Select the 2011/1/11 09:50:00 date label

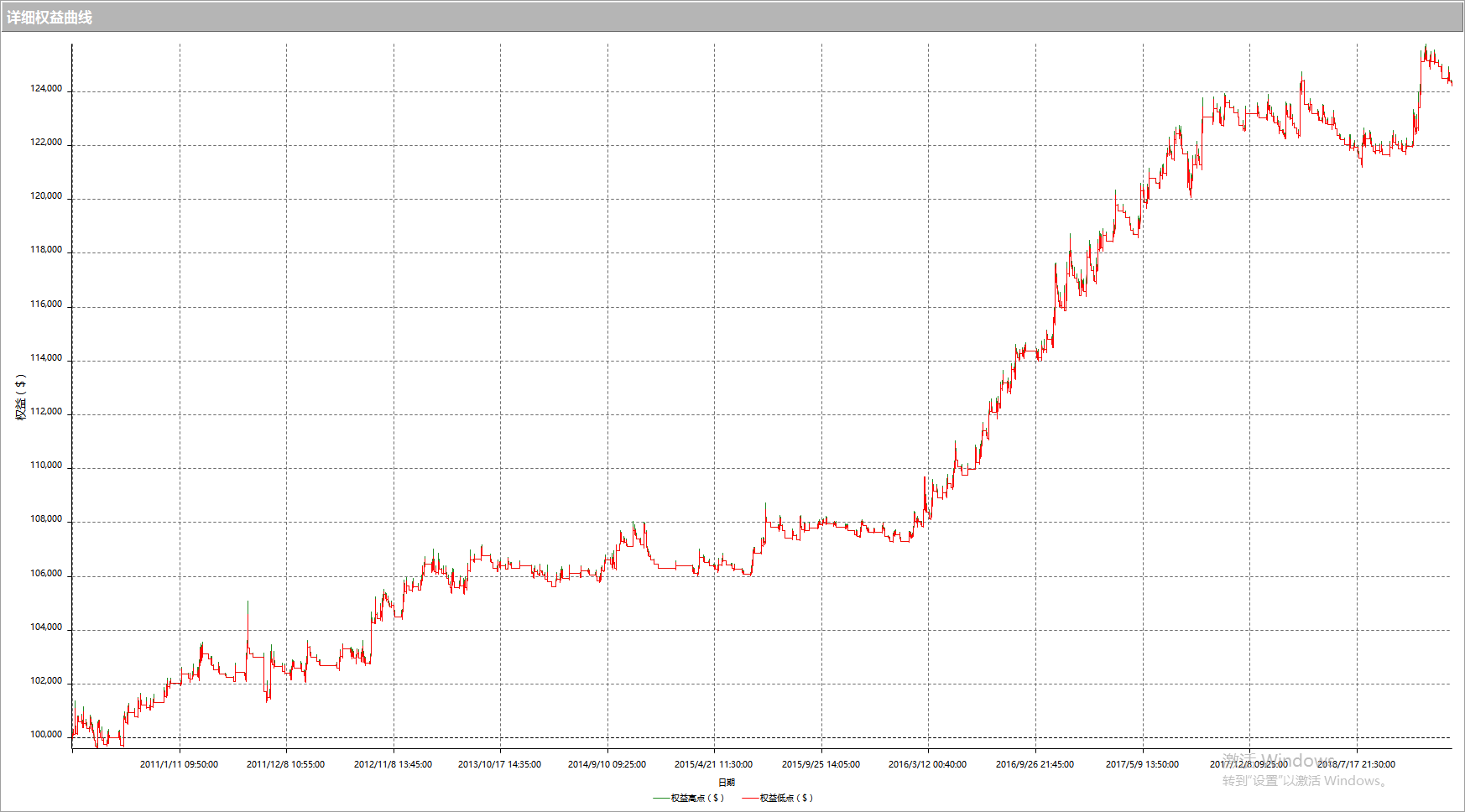point(179,764)
